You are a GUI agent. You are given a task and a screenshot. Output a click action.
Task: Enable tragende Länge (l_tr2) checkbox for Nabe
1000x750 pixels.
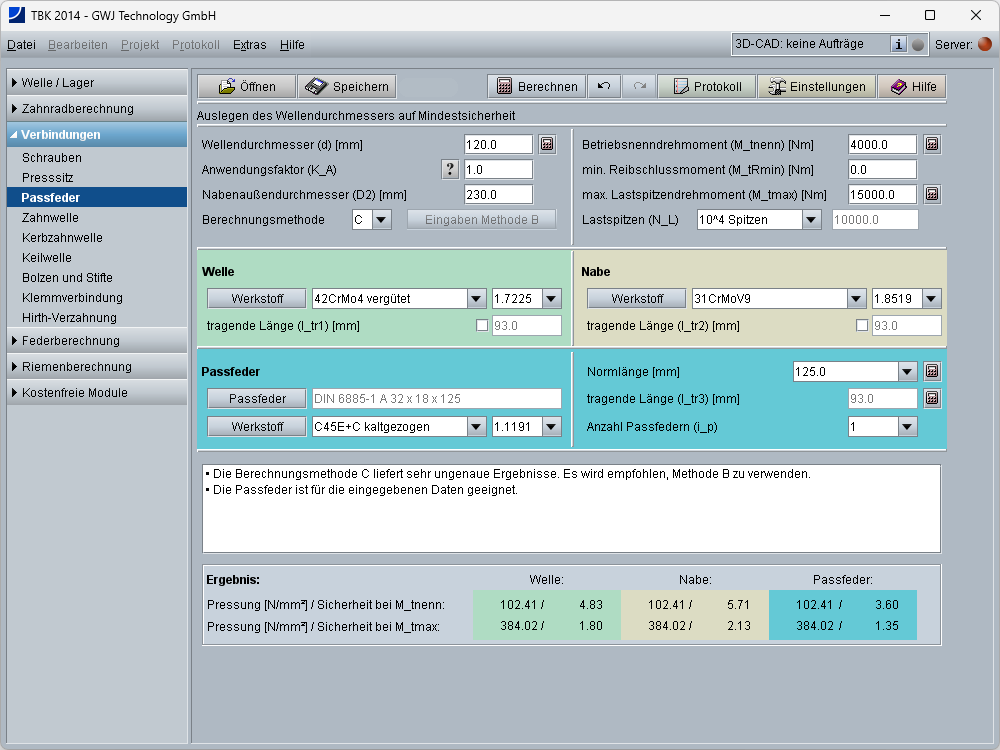click(x=862, y=325)
